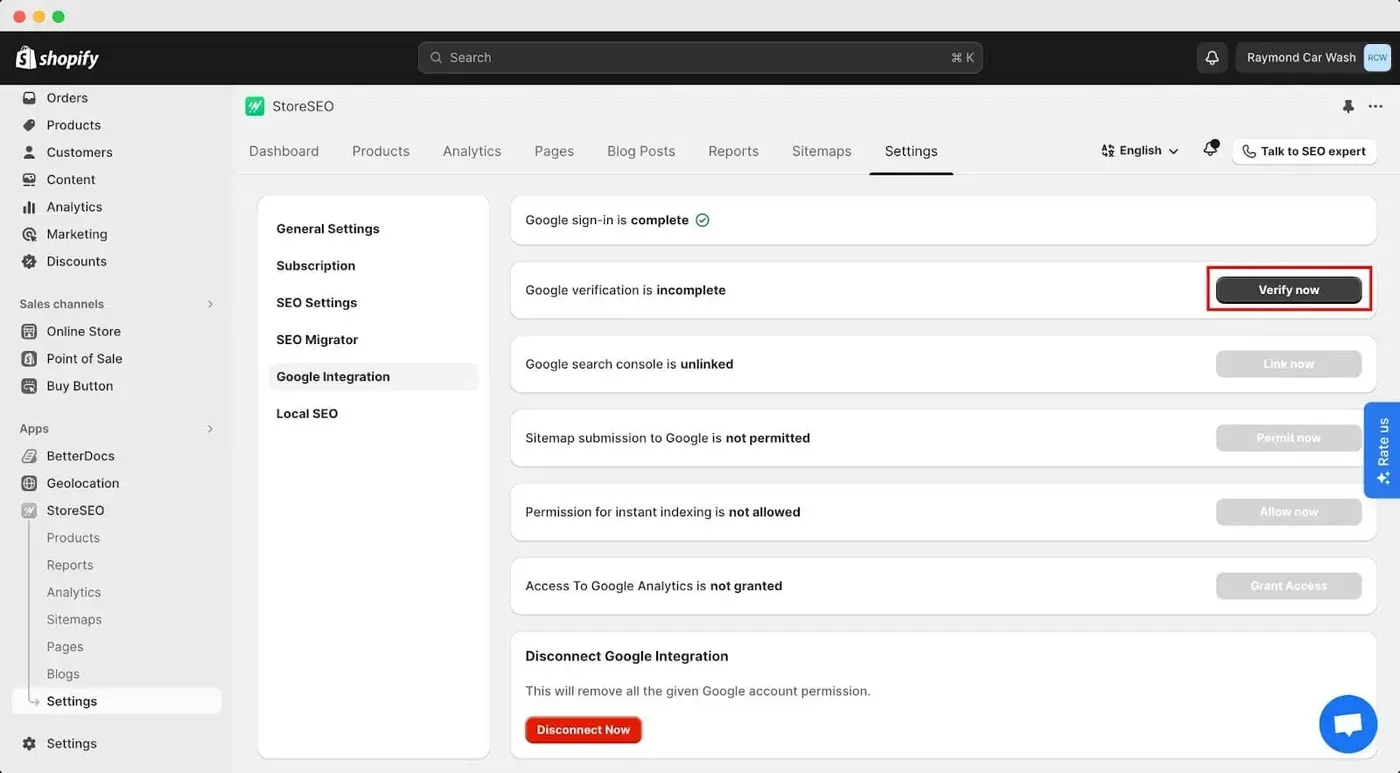Viewport: 1400px width, 773px height.
Task: Click the Content icon in sidebar
Action: 29,180
